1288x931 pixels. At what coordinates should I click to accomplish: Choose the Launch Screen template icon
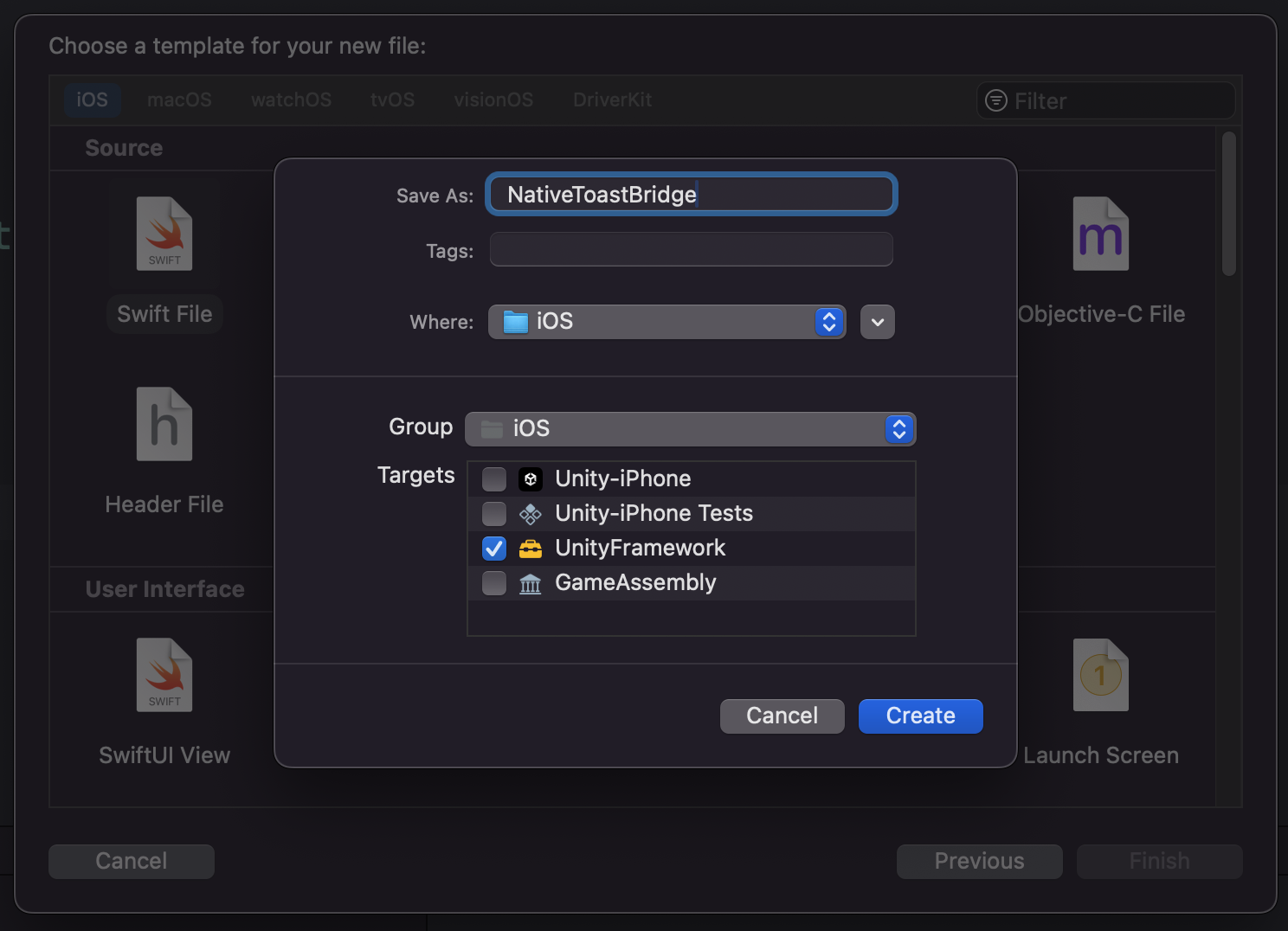coord(1101,675)
